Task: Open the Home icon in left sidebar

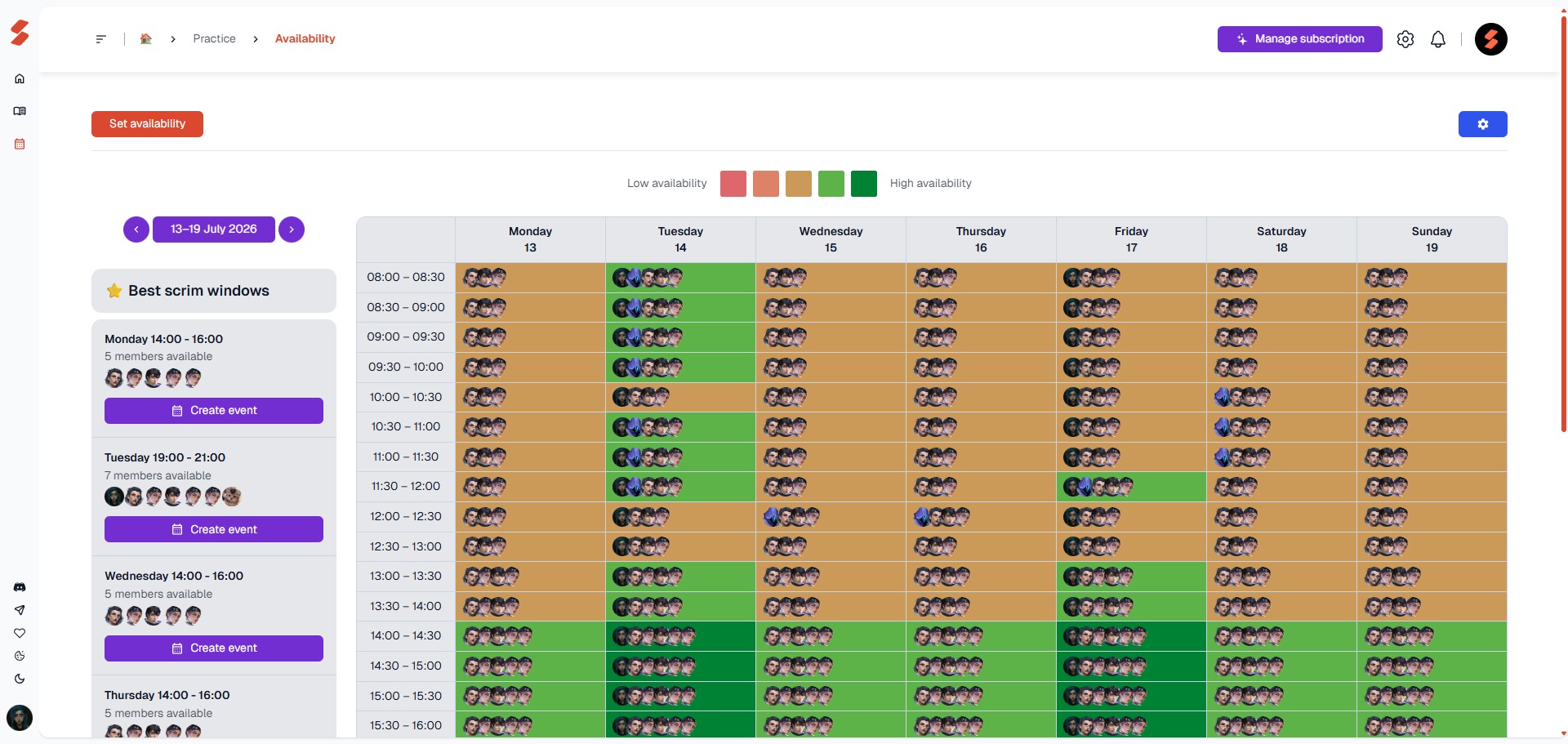Action: [x=20, y=79]
